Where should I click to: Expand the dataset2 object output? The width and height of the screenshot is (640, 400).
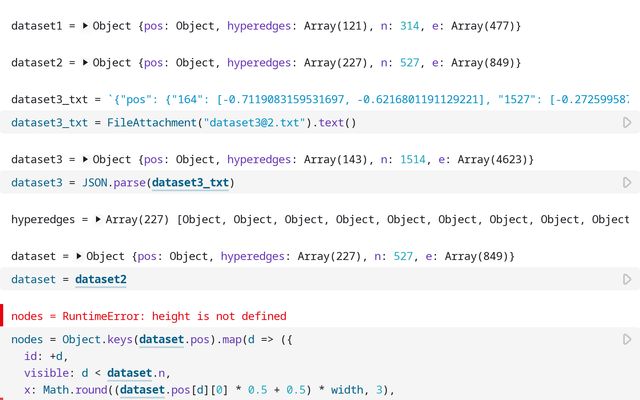pos(85,63)
